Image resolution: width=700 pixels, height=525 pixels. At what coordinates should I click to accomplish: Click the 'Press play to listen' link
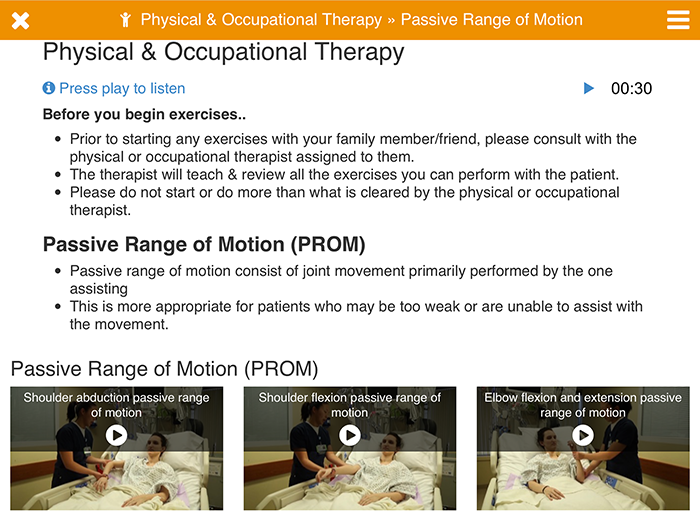pos(122,88)
